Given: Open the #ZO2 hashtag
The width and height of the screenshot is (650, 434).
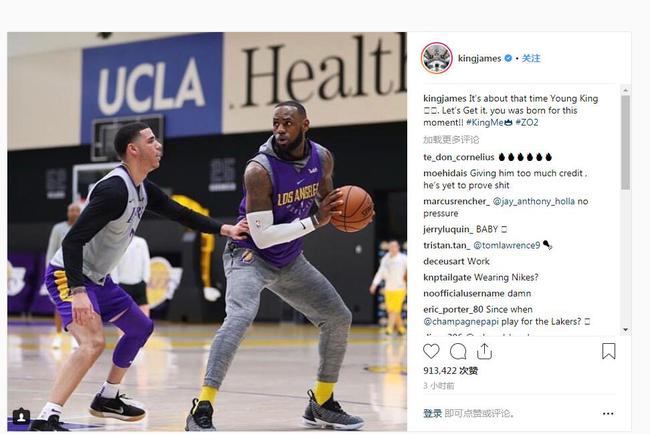Looking at the screenshot, I should [x=526, y=123].
